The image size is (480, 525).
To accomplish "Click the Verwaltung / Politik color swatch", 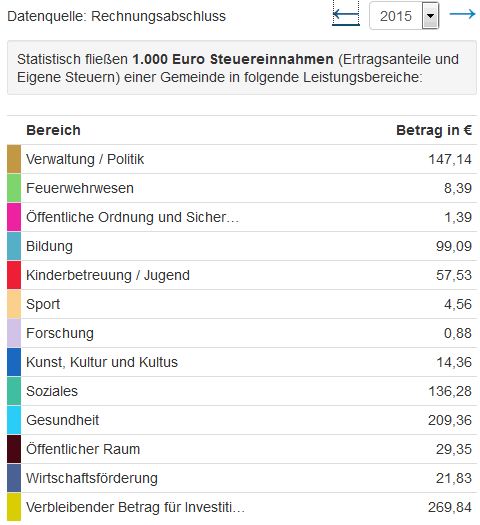I will point(14,159).
